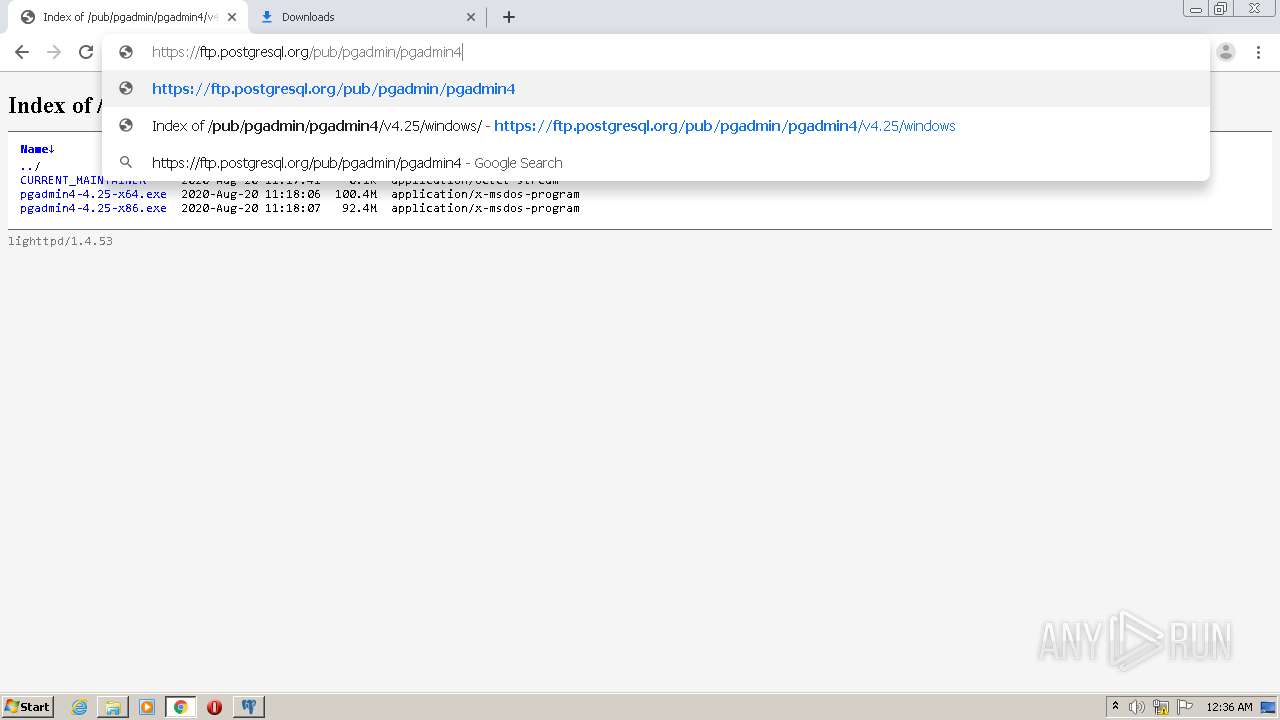
Task: Click the 12:36 AM taskbar clock
Action: [1229, 707]
